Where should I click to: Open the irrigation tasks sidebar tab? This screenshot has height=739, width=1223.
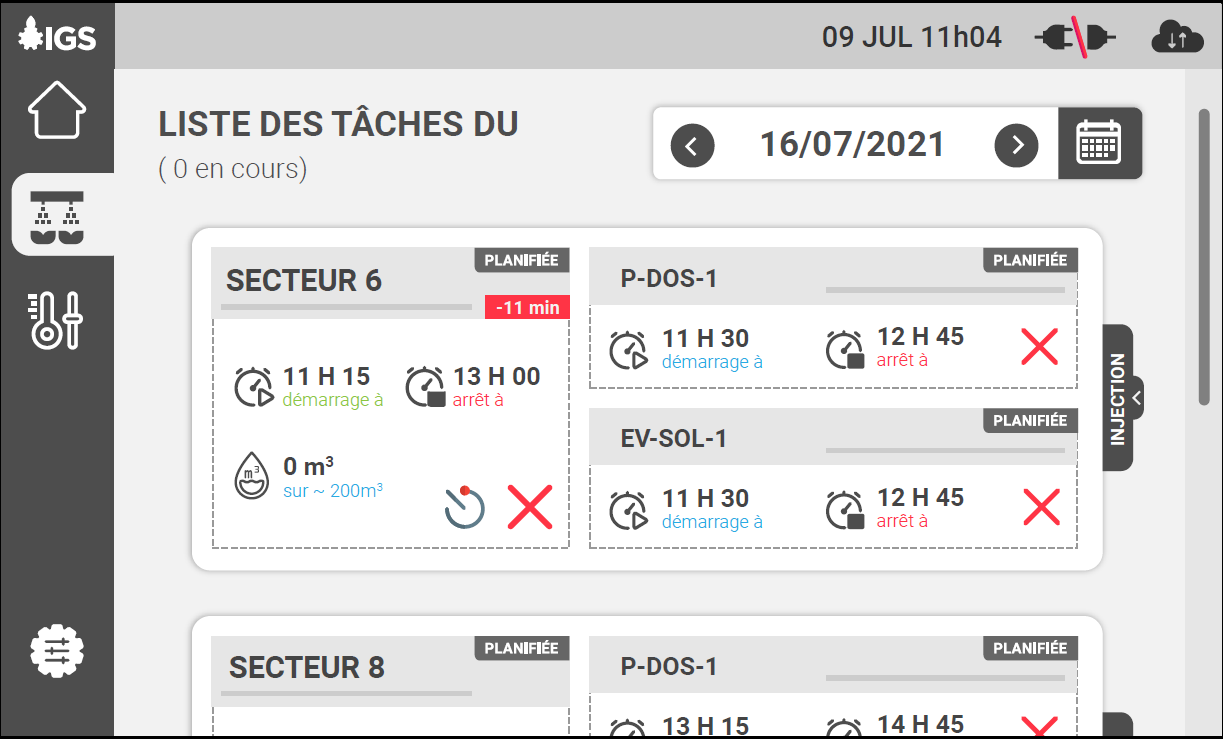coord(57,218)
